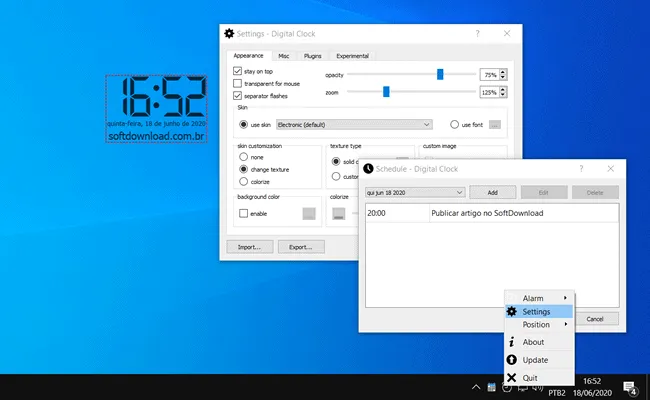Screen dimensions: 650x400
Task: Click the clock icon in Schedule title bar
Action: [x=368, y=168]
